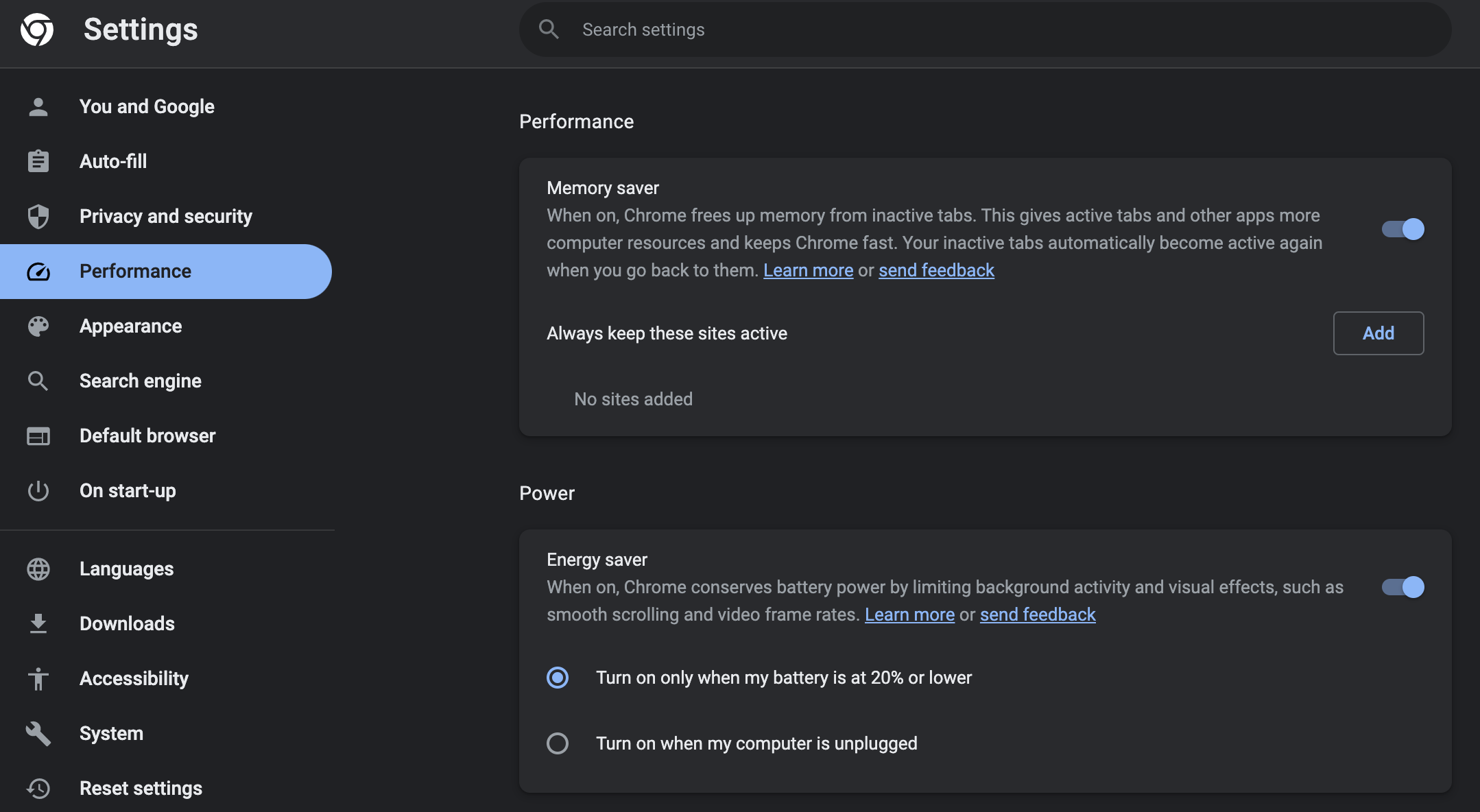Click the person icon for You and Google
Viewport: 1480px width, 812px height.
point(38,106)
